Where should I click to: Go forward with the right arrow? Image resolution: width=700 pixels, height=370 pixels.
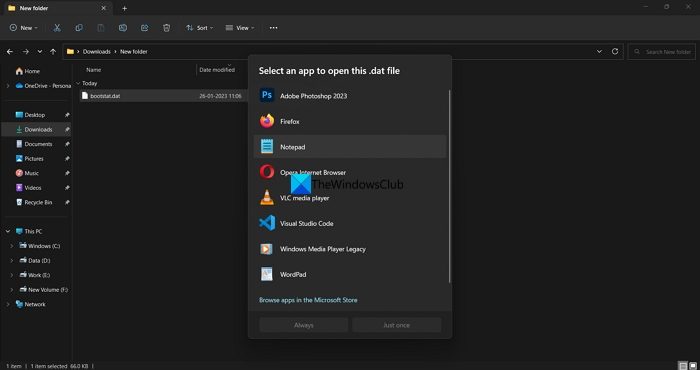[25, 52]
